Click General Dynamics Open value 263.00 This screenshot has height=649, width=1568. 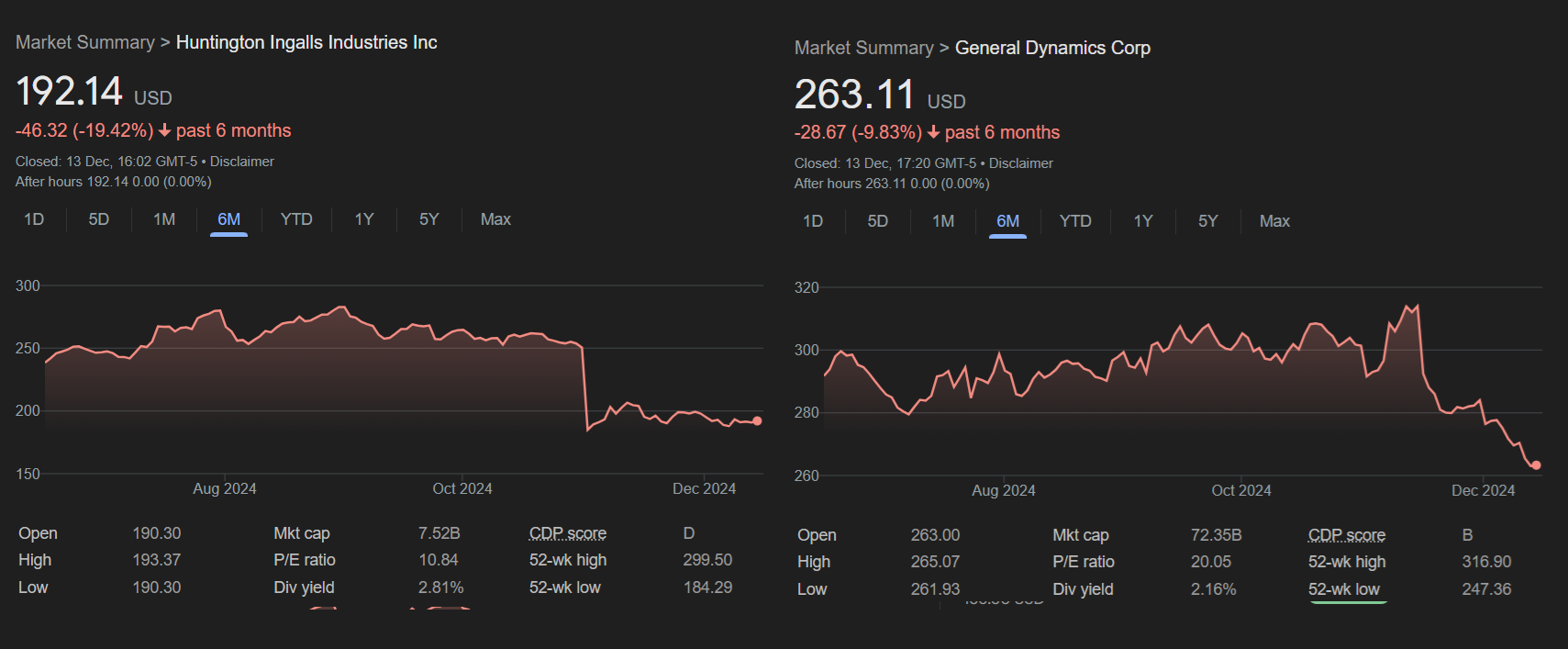pos(936,535)
